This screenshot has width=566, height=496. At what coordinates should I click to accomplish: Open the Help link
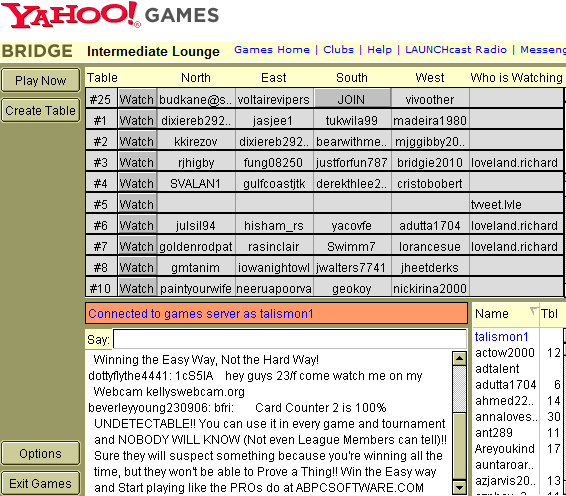tap(379, 49)
